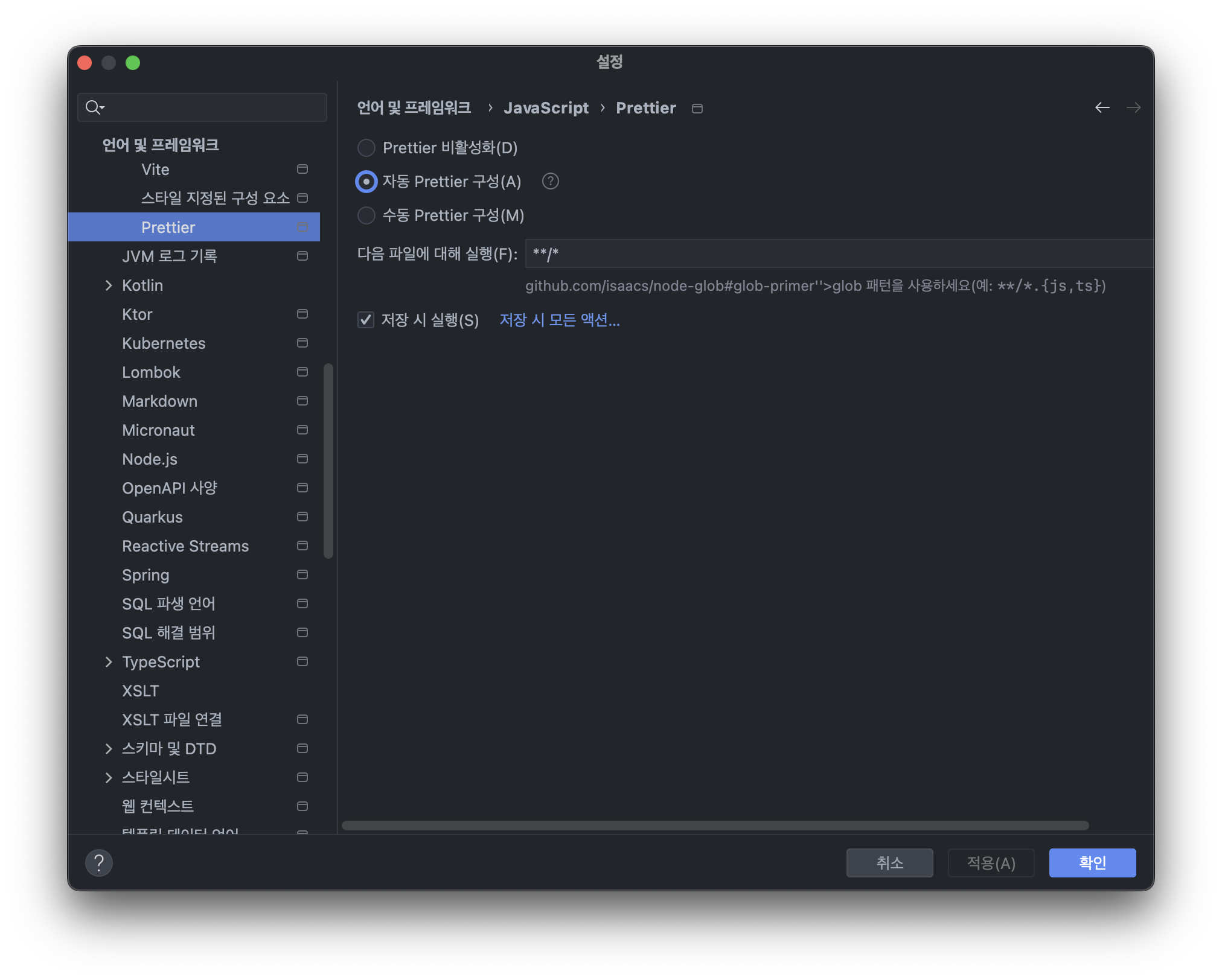Open 저장 시 모든 액션 link
This screenshot has height=980, width=1222.
point(559,320)
